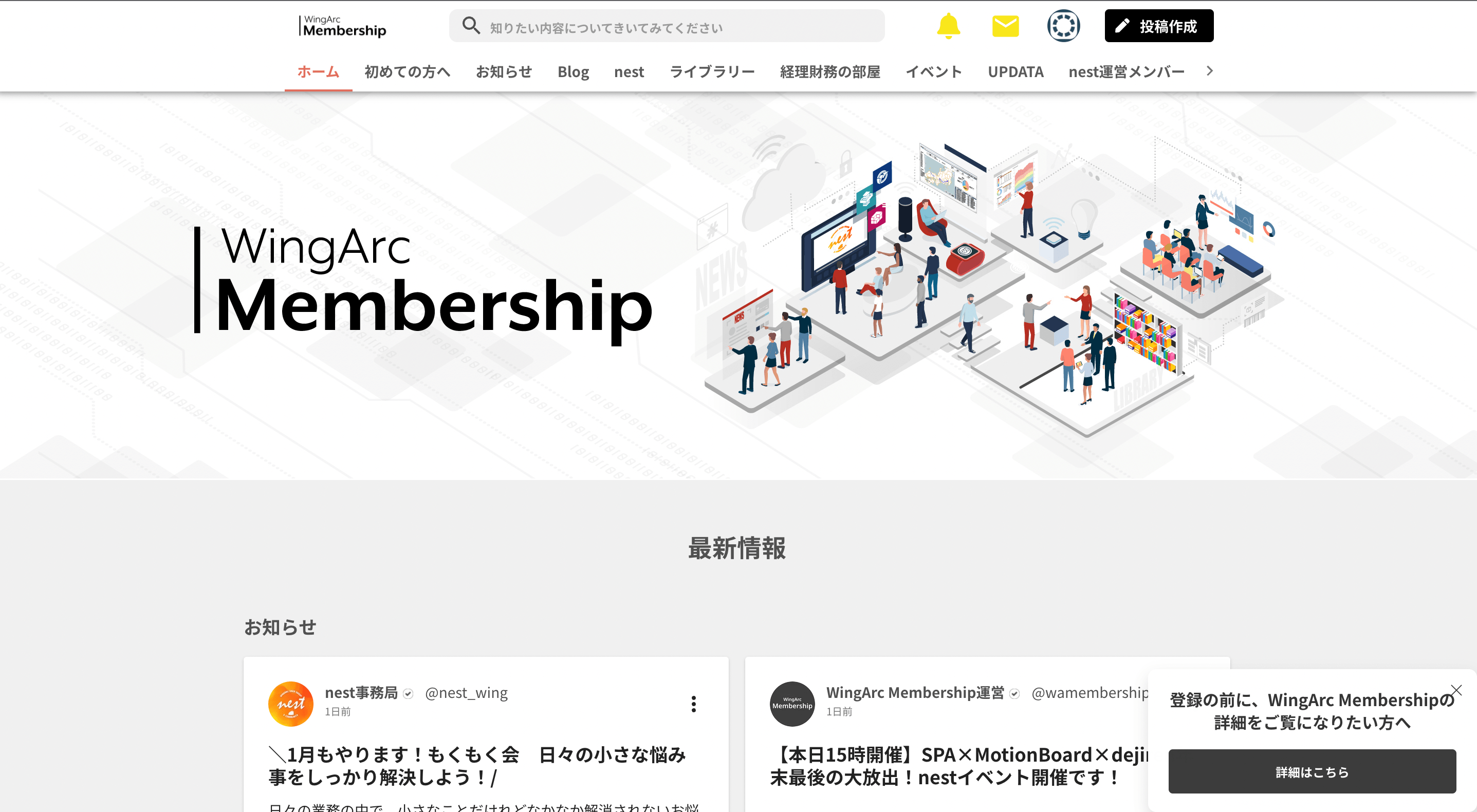
Task: Open the messages envelope icon
Action: [1005, 26]
